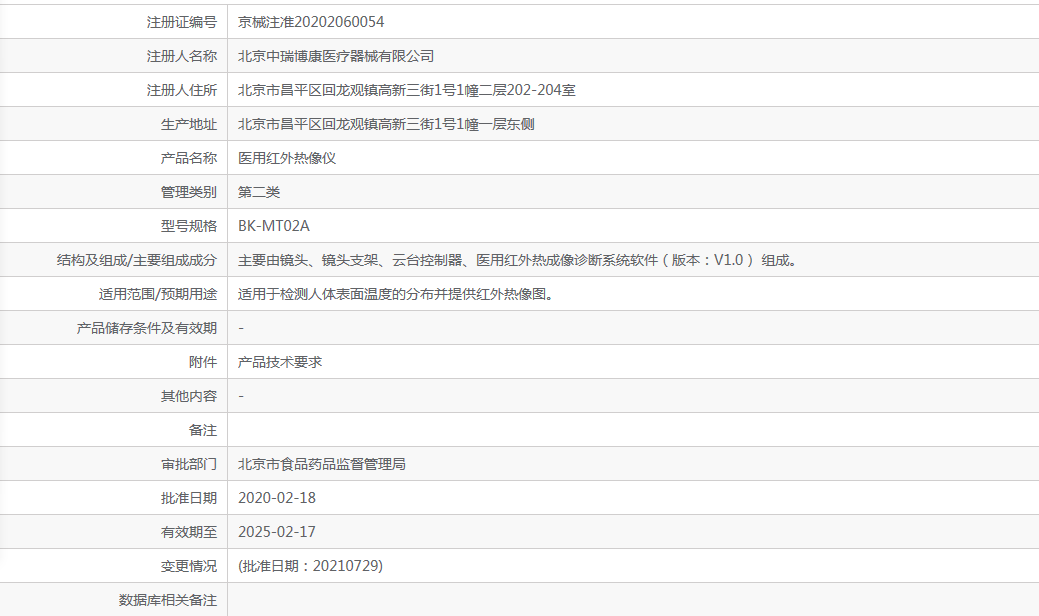Click registration number 京械注准20202060054
The image size is (1039, 616).
click(311, 22)
